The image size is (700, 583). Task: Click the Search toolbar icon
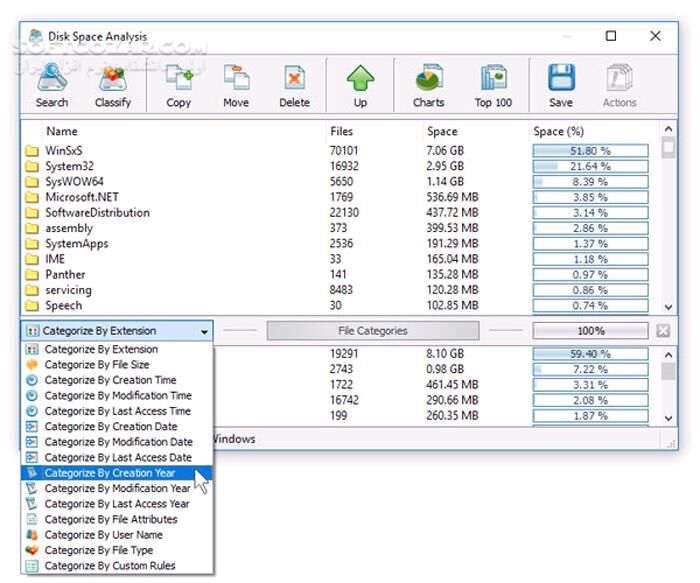(52, 84)
